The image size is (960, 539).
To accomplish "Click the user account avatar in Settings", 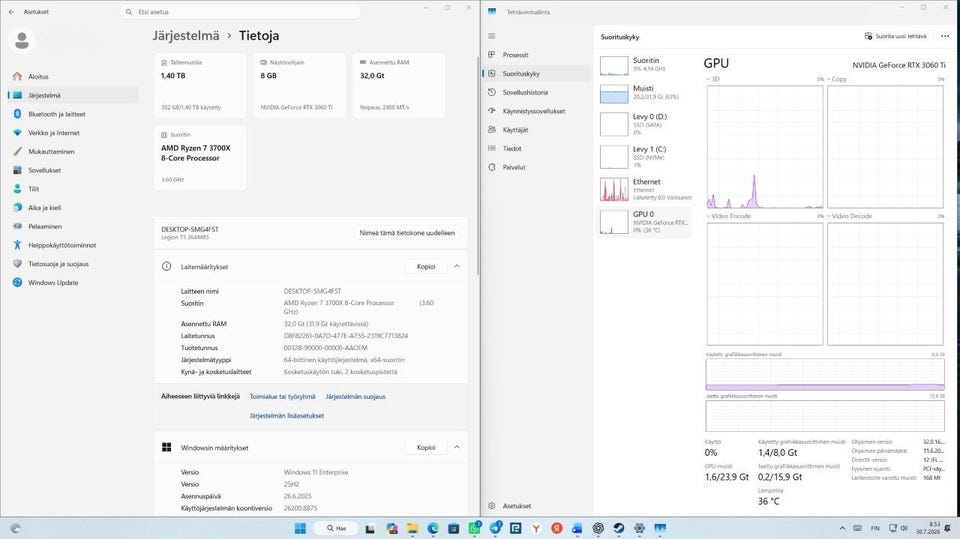I will point(22,41).
